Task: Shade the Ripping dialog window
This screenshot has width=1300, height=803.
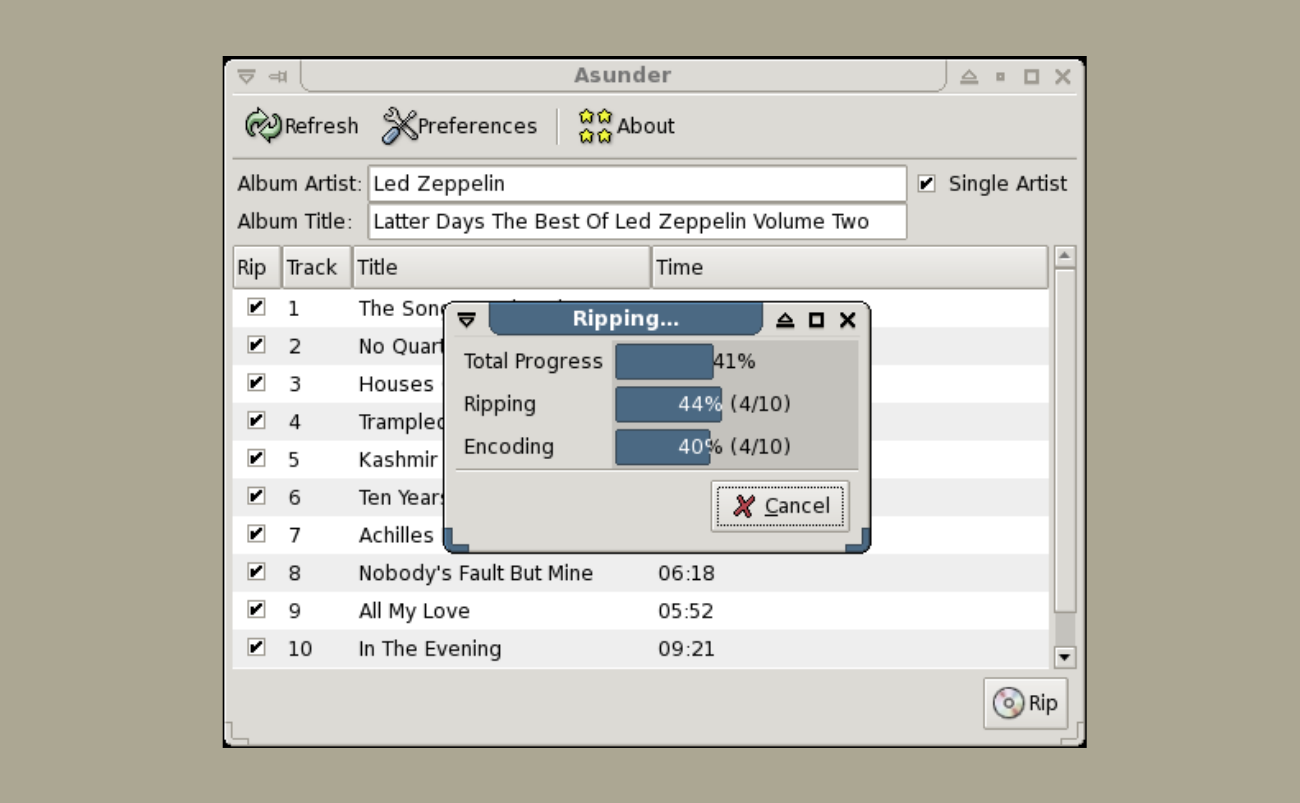Action: pyautogui.click(x=785, y=320)
